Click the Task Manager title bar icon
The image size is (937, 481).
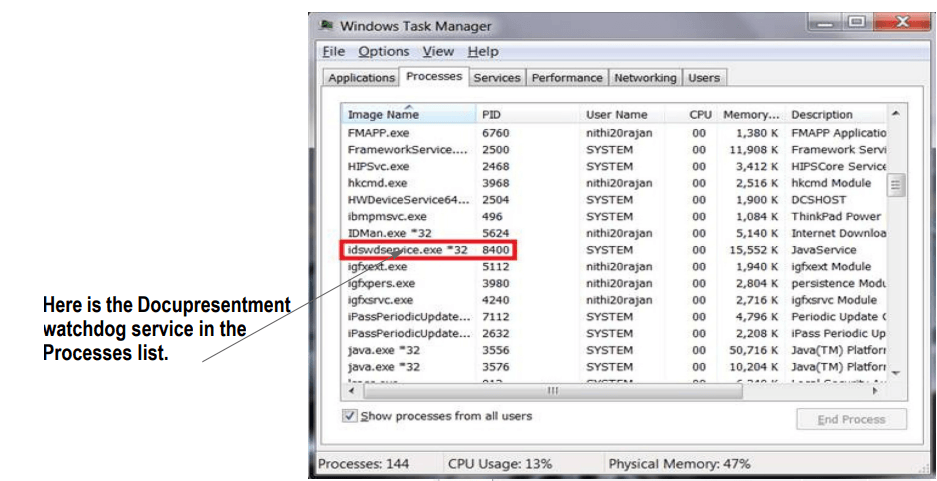[326, 26]
